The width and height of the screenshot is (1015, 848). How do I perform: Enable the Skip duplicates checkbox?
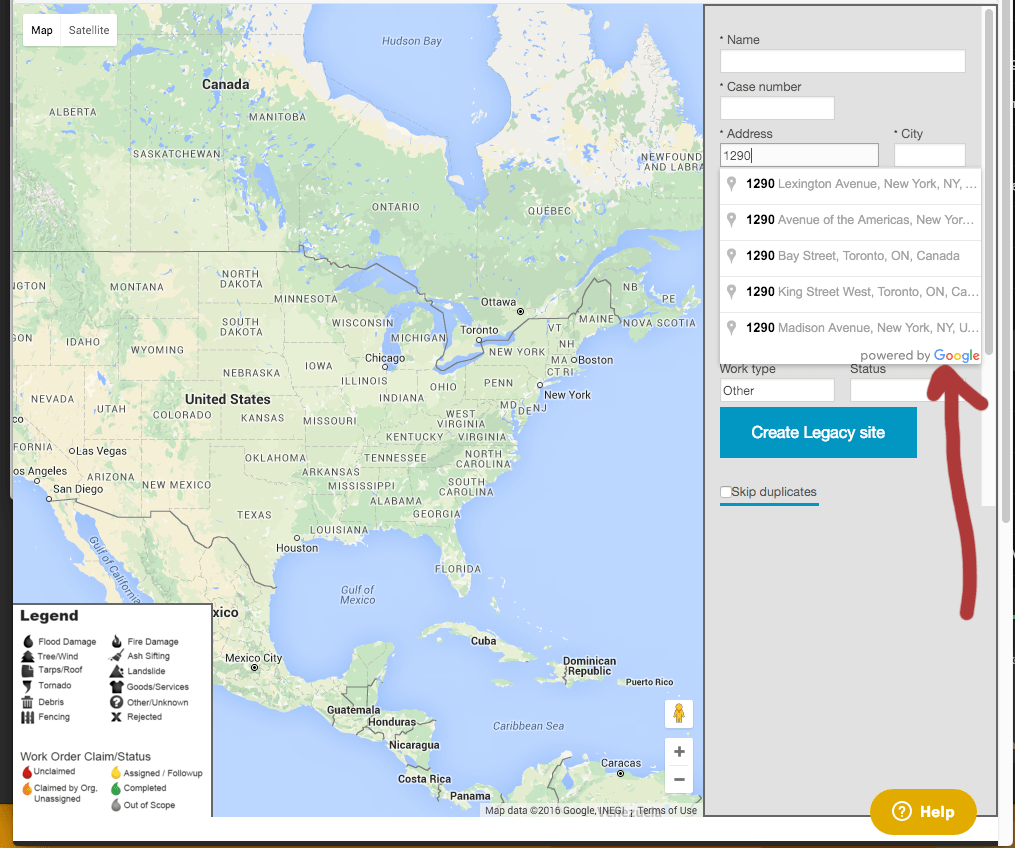coord(725,492)
